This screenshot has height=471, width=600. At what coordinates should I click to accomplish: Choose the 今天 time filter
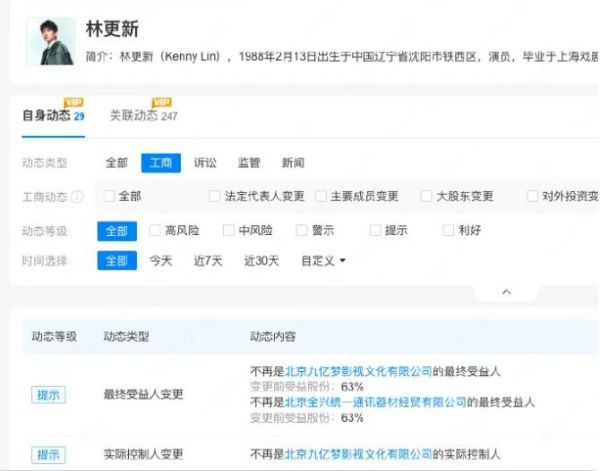tap(160, 261)
